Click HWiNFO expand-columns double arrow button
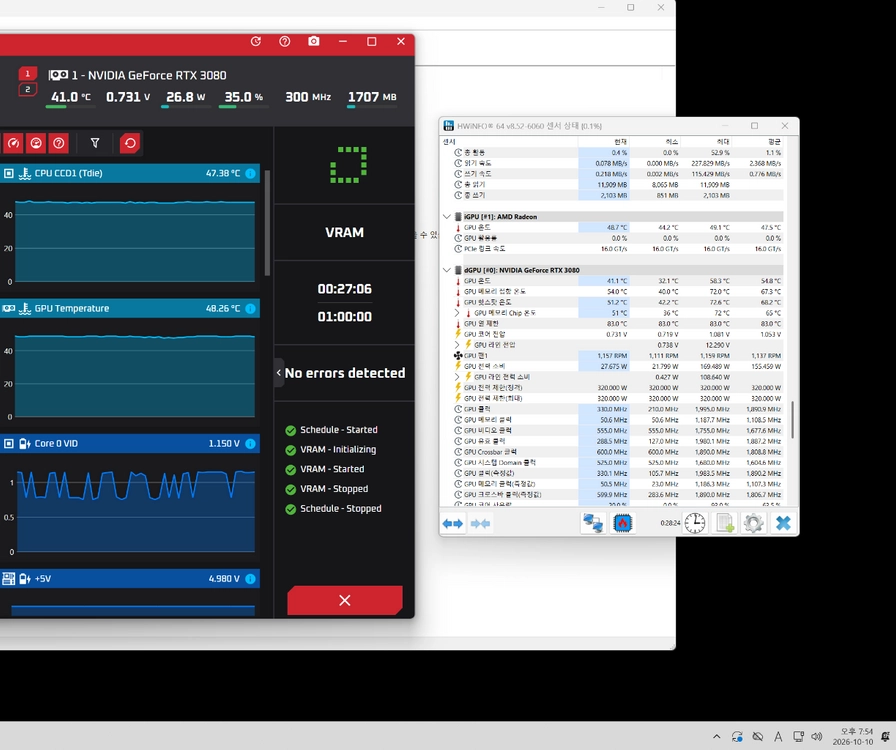 pyautogui.click(x=453, y=524)
